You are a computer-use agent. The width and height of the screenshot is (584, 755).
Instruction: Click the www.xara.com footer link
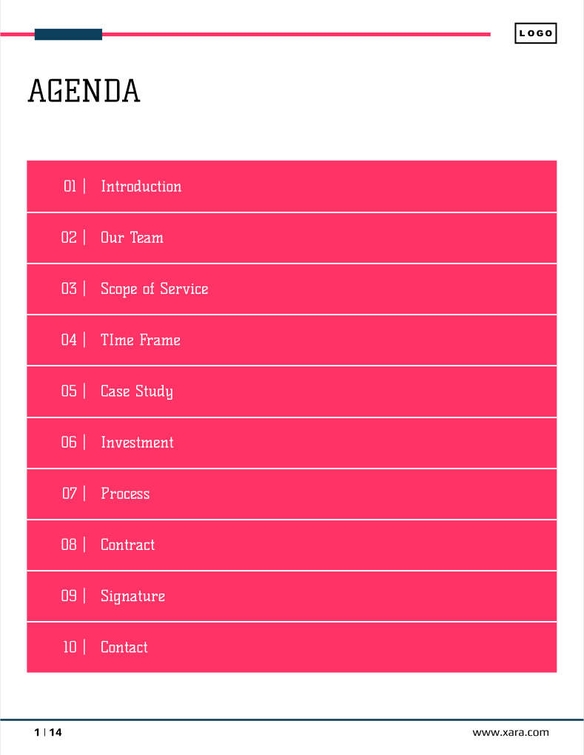[510, 732]
